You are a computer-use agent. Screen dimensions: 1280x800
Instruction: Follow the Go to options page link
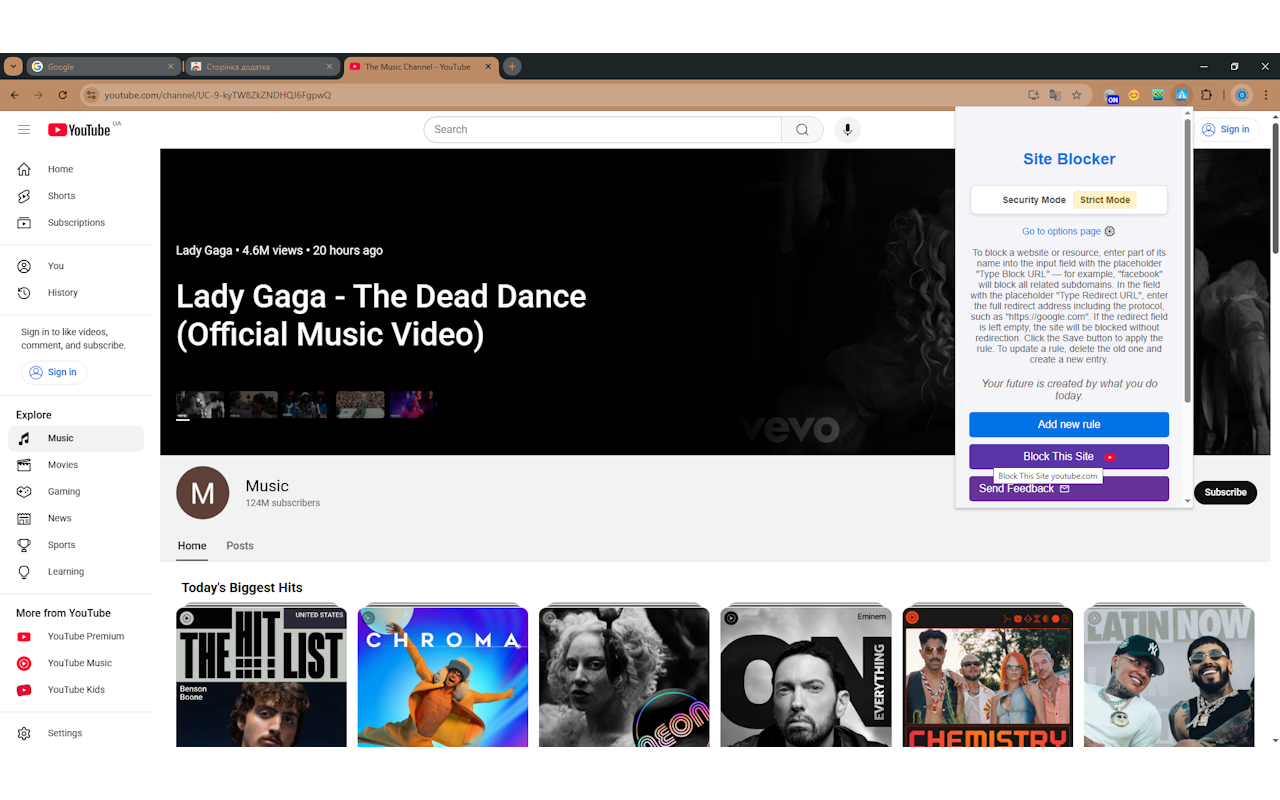click(x=1068, y=231)
